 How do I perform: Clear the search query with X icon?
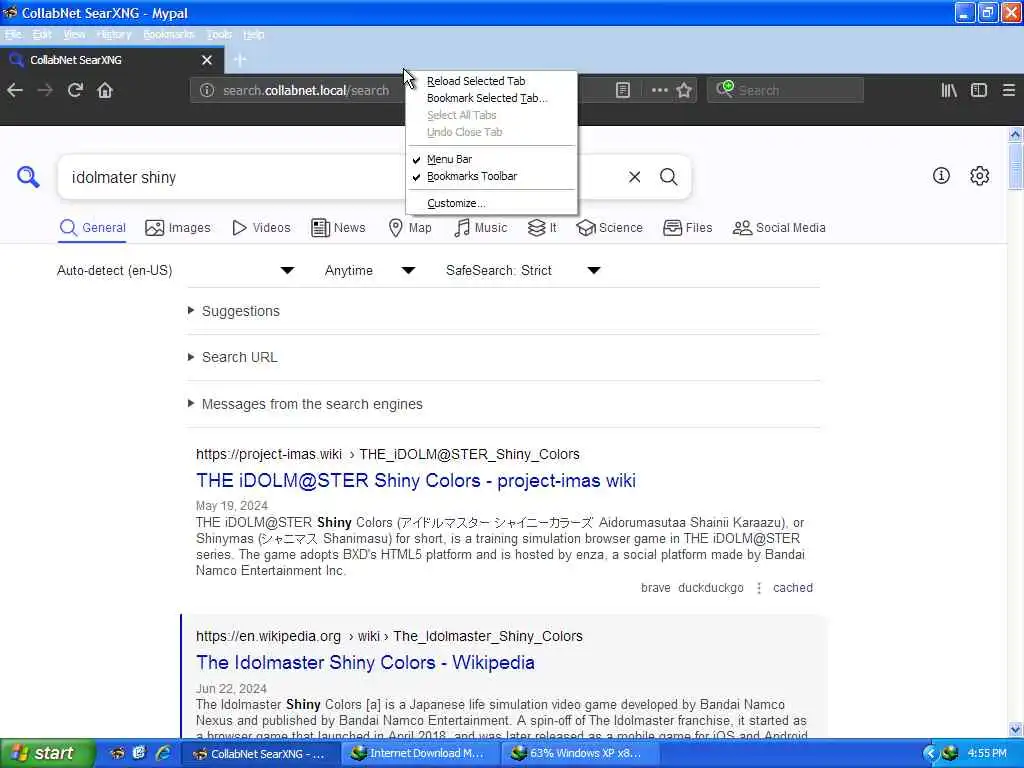(635, 177)
